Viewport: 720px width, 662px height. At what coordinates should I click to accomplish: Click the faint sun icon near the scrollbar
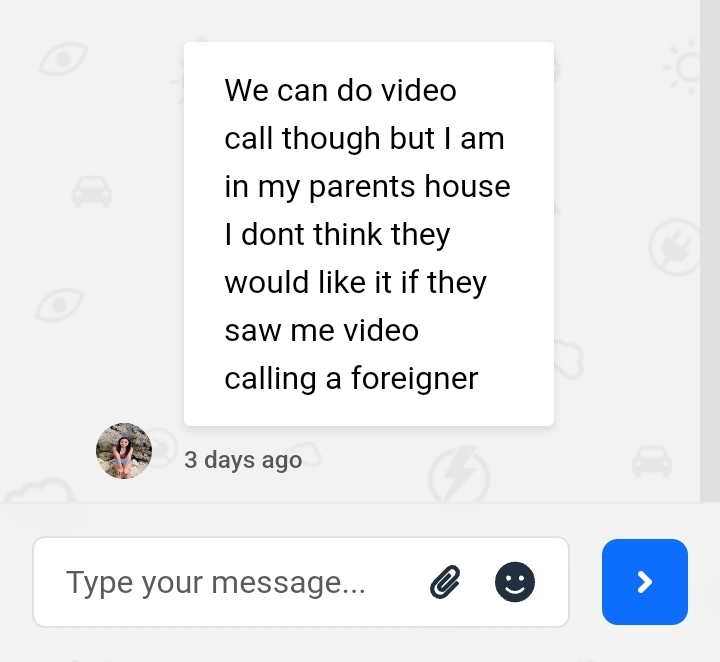(x=684, y=67)
